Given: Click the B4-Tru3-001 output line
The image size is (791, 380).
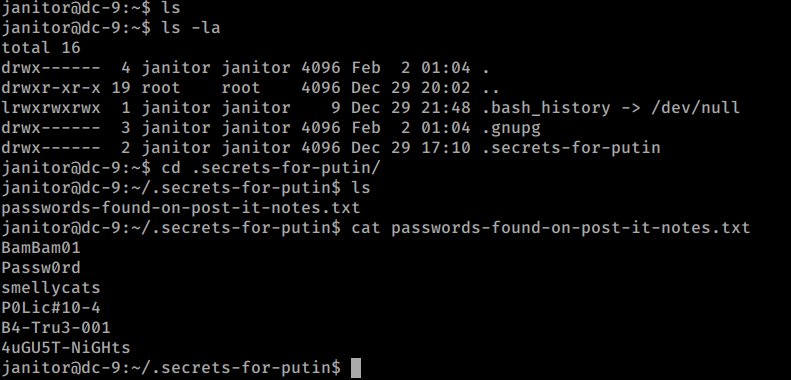Looking at the screenshot, I should (56, 328).
